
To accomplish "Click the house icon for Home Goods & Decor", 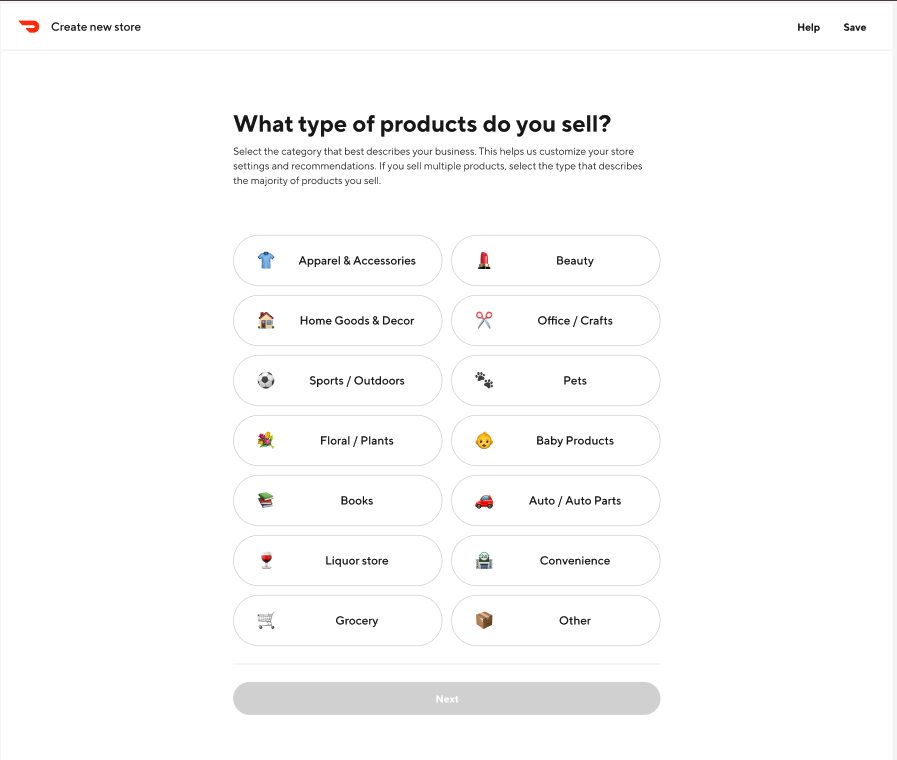I will tap(264, 320).
